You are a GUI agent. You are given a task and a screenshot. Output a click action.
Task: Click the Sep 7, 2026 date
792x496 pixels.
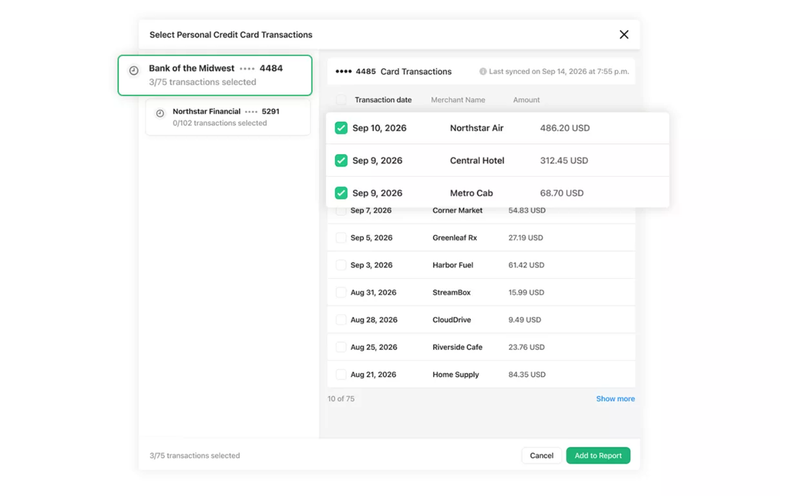click(x=371, y=211)
